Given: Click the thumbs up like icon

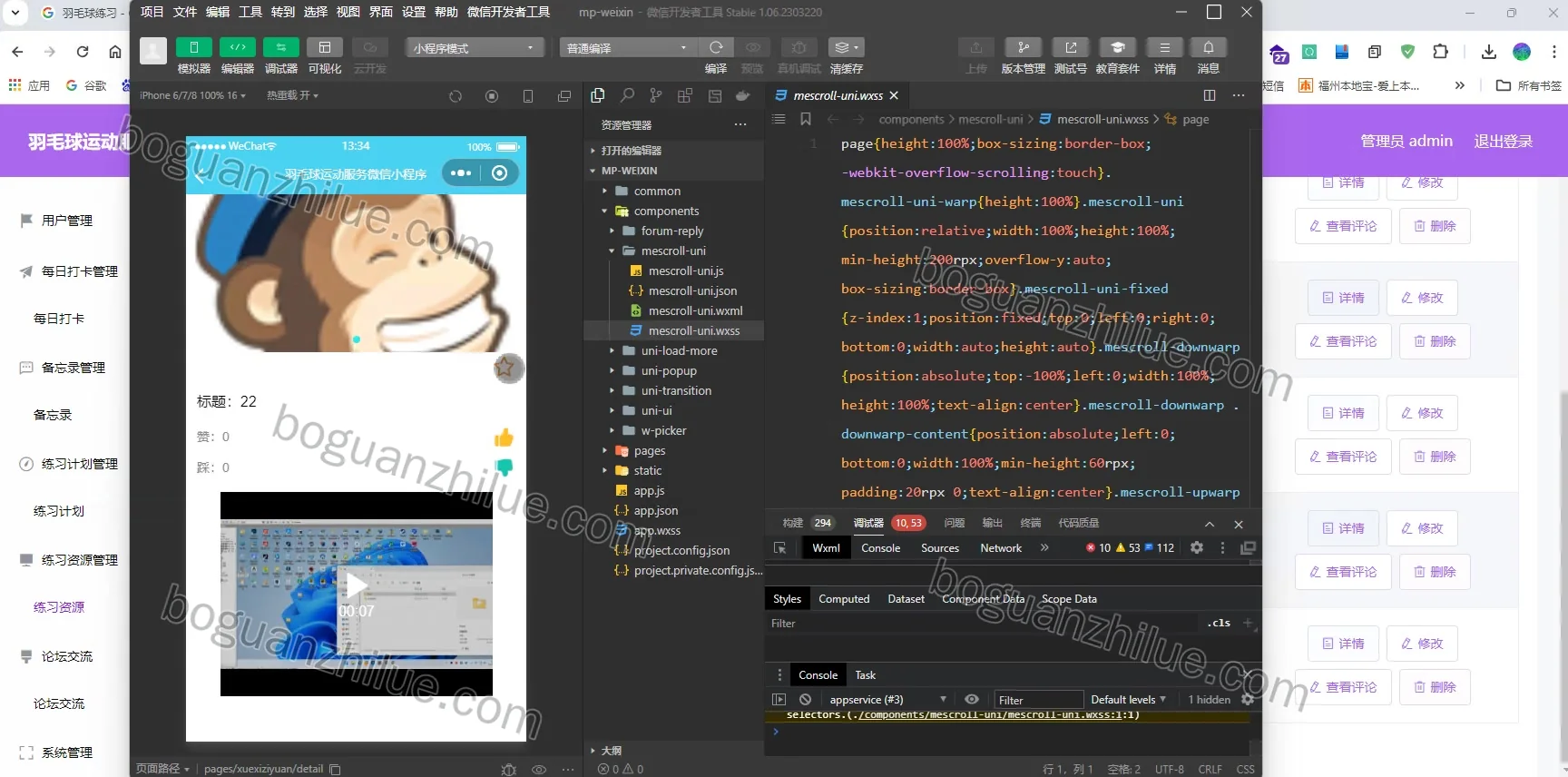Looking at the screenshot, I should pos(504,438).
